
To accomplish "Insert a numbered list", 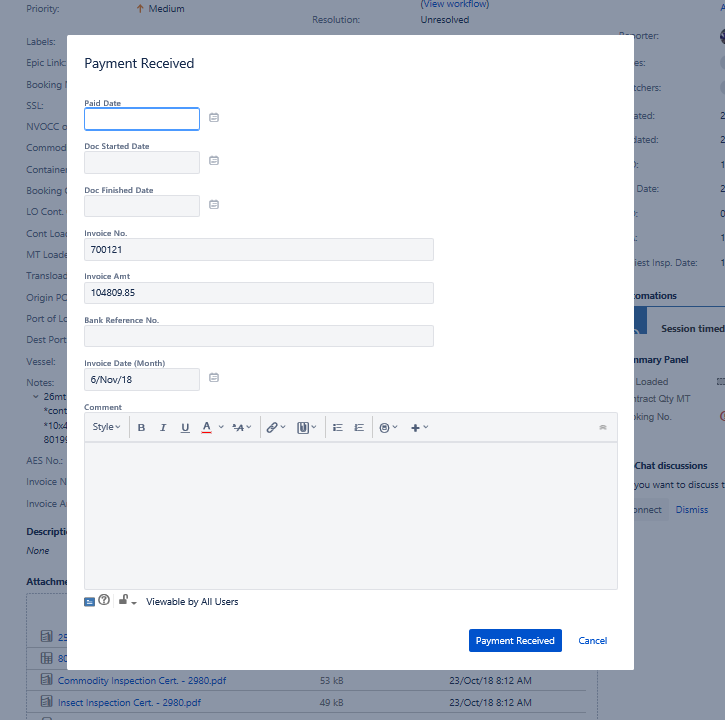I will point(359,428).
